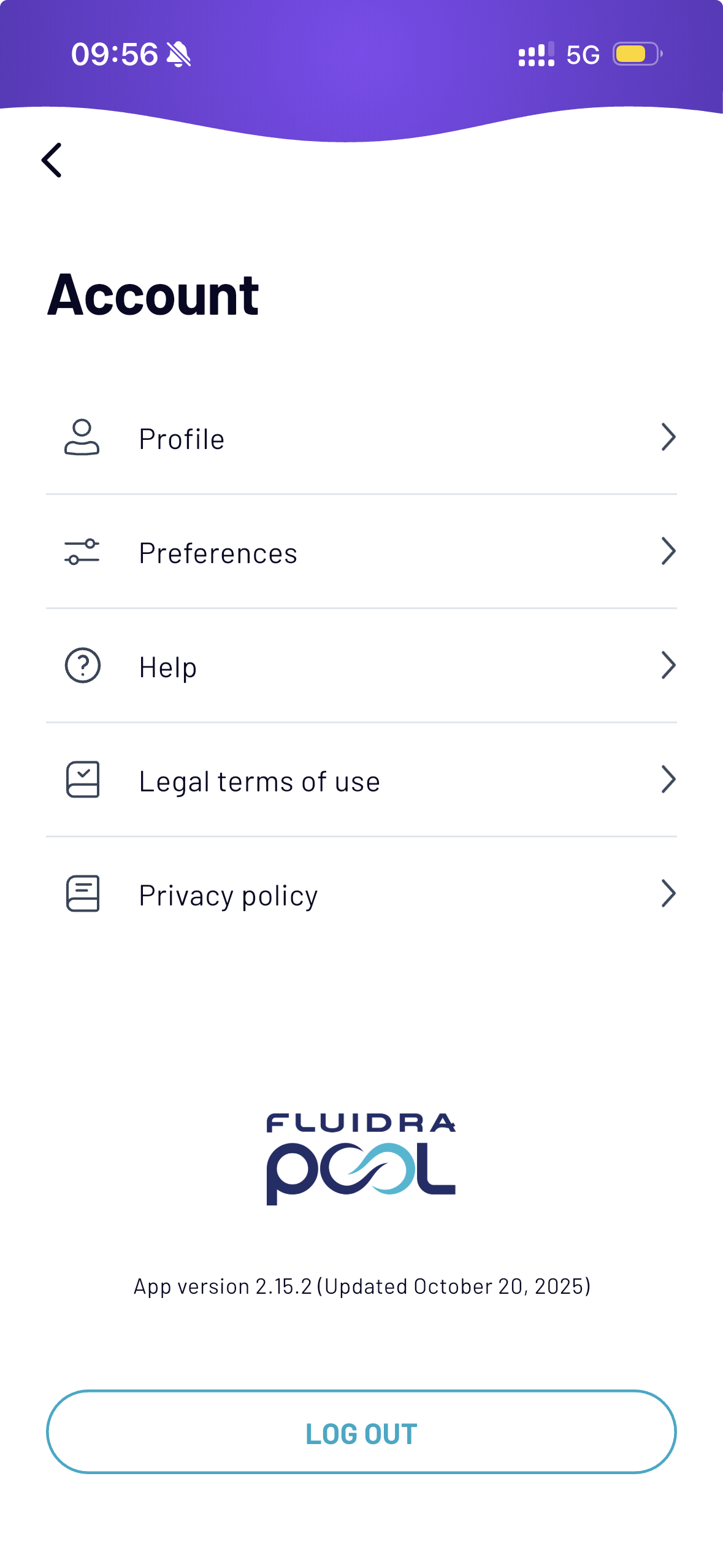723x1568 pixels.
Task: Tap the Fluidra Pool logo
Action: [361, 1159]
